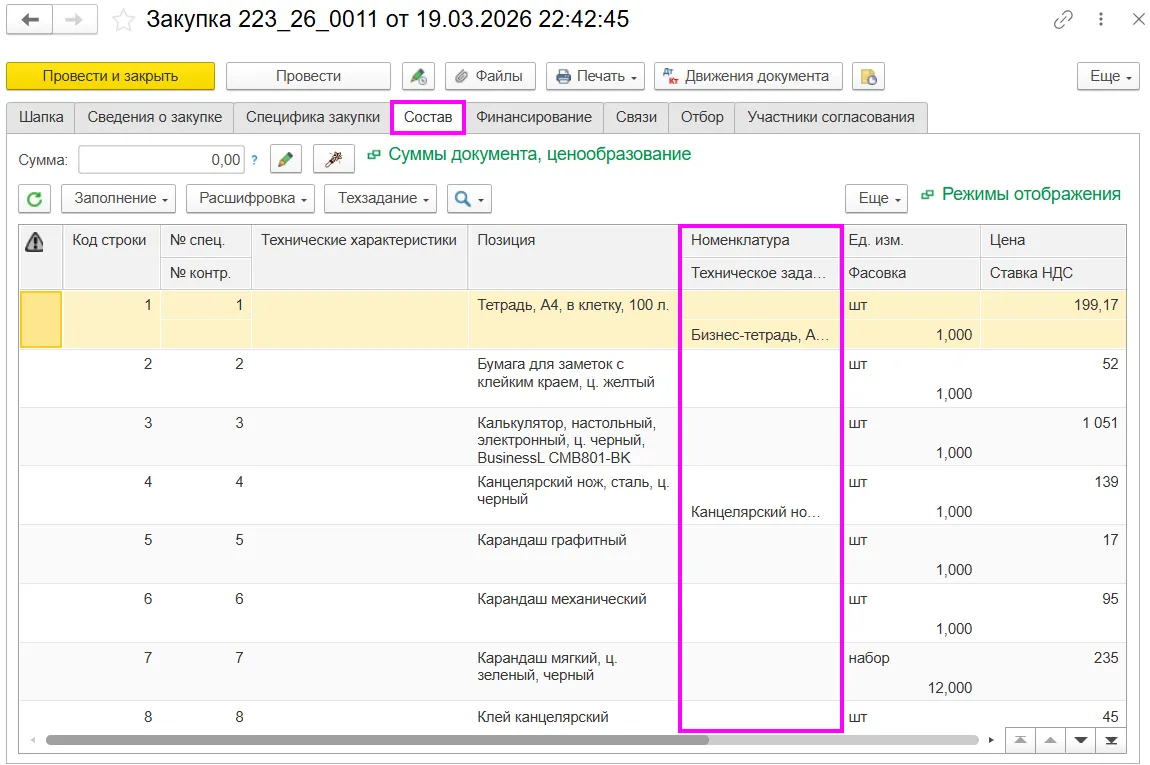Select the Специфика закупки tab
The width and height of the screenshot is (1150, 765).
pos(313,117)
